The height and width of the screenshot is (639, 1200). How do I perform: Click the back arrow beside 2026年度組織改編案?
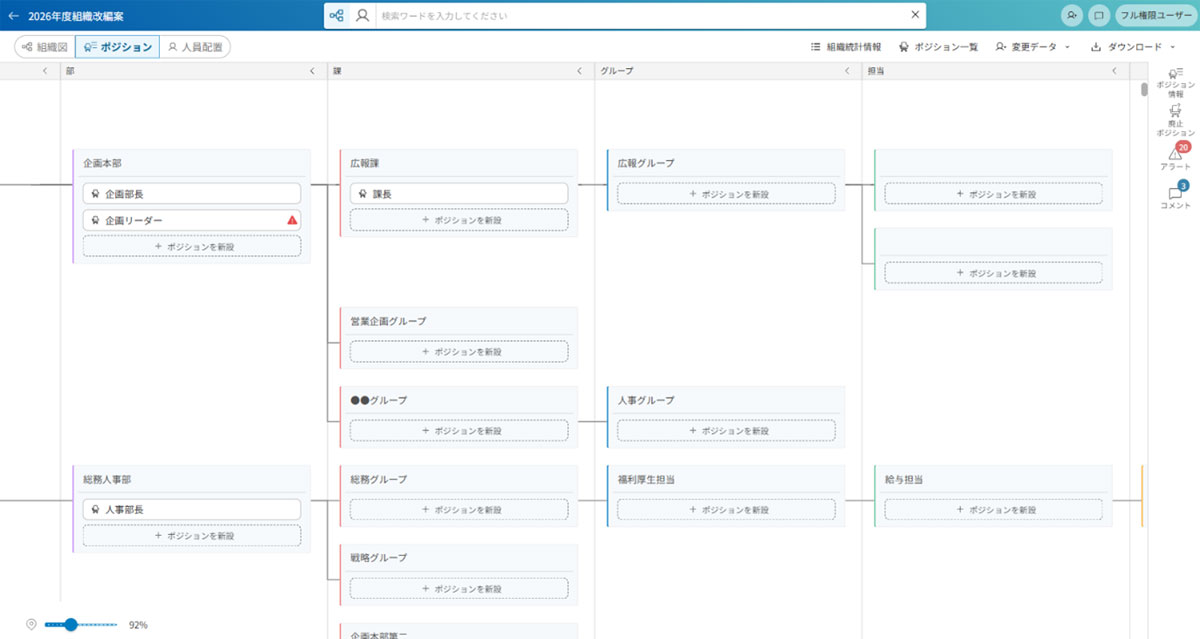[x=13, y=16]
